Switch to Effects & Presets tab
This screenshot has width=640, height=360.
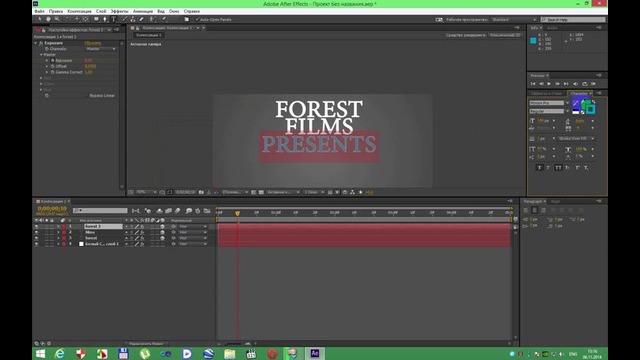pyautogui.click(x=547, y=93)
